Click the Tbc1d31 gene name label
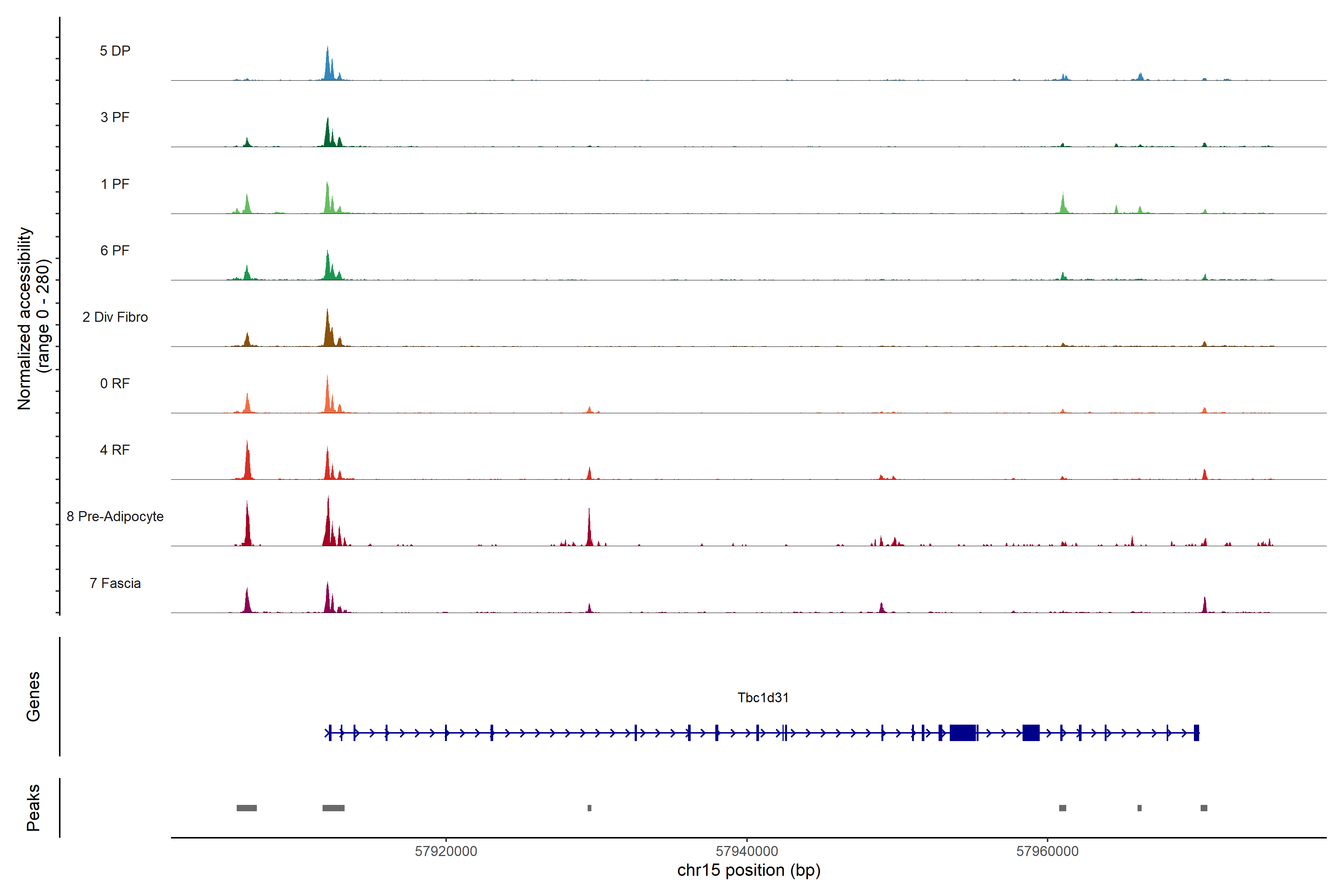Image resolution: width=1344 pixels, height=896 pixels. click(763, 698)
